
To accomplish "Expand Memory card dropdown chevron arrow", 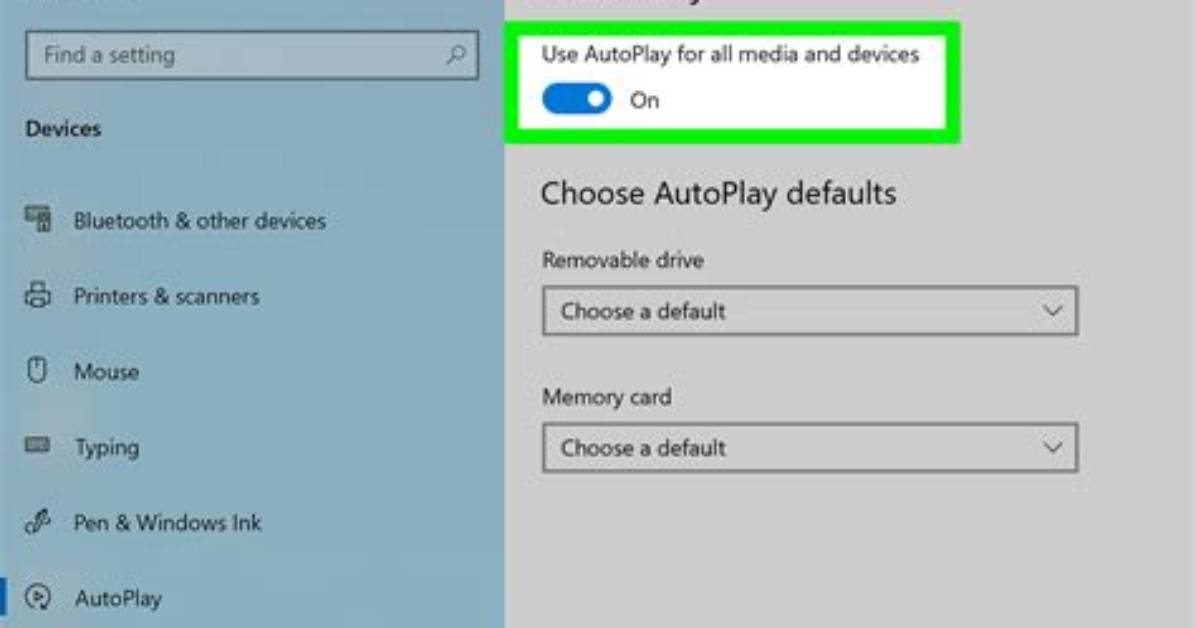I will (1053, 447).
